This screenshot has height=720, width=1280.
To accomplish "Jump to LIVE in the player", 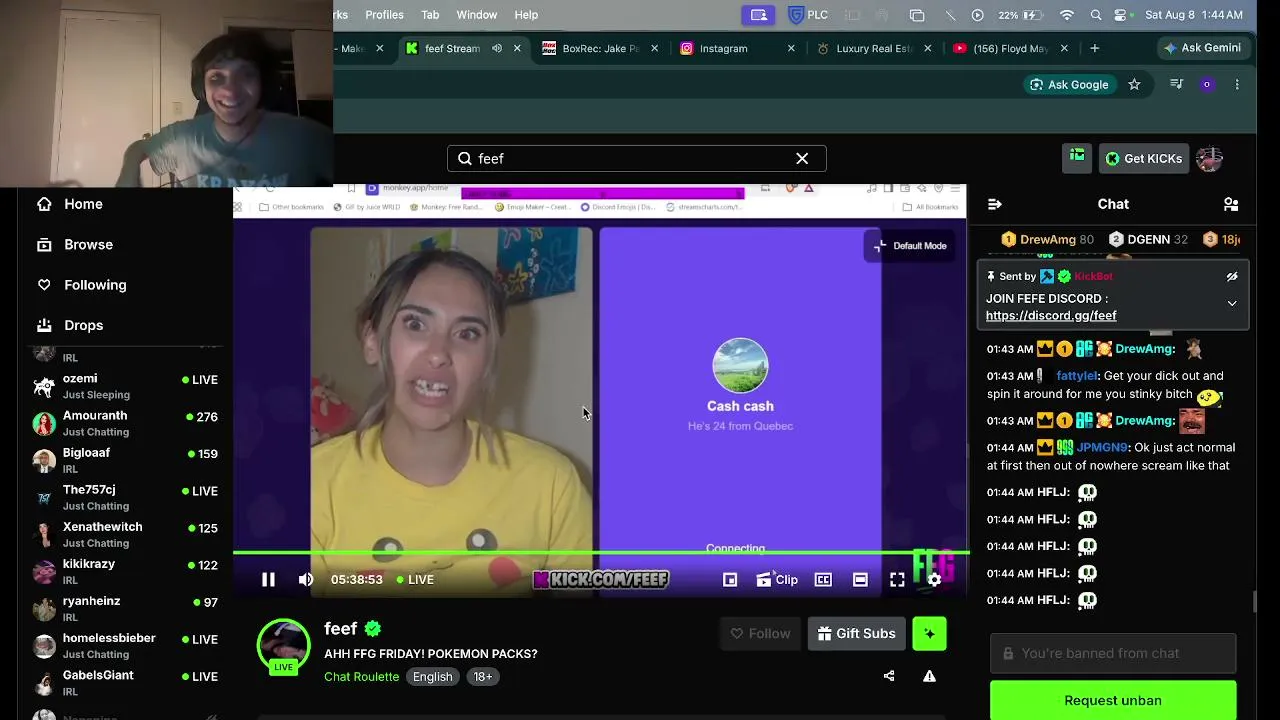I will click(x=415, y=579).
